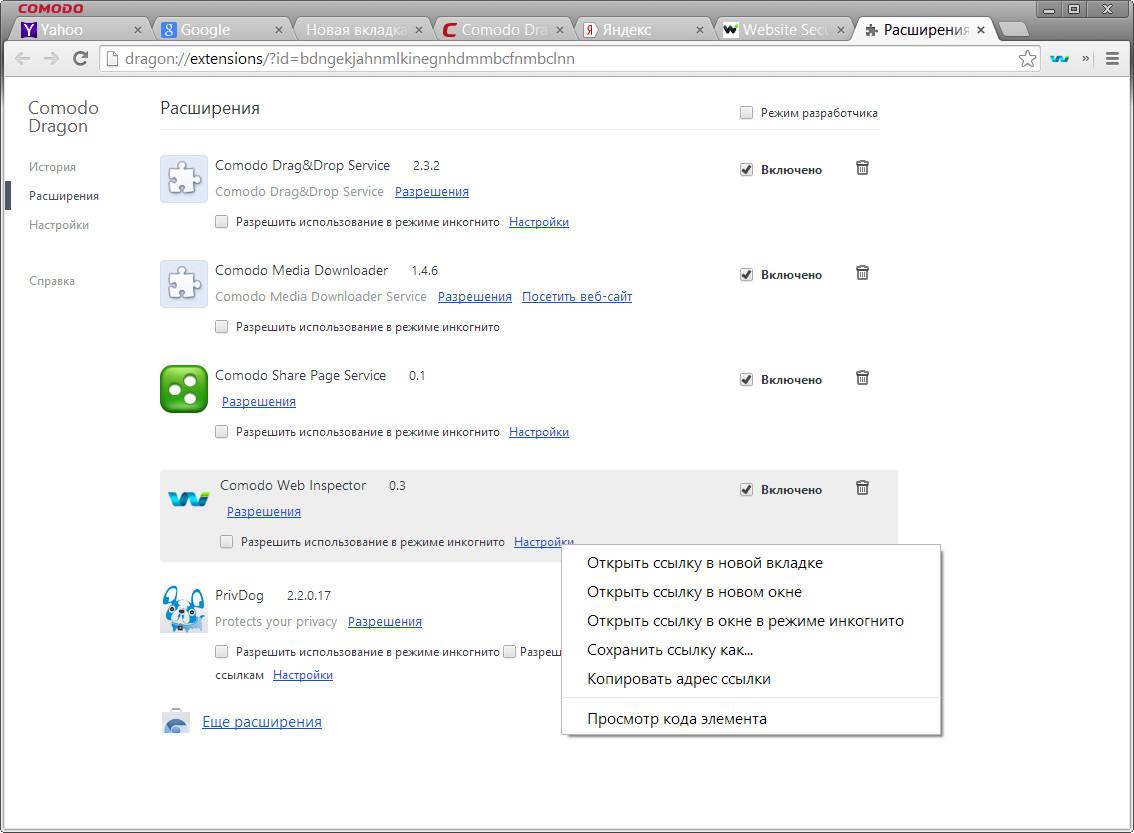Screen dimensions: 1134x833
Task: Select Копировать адрес ссылки
Action: (x=751, y=678)
